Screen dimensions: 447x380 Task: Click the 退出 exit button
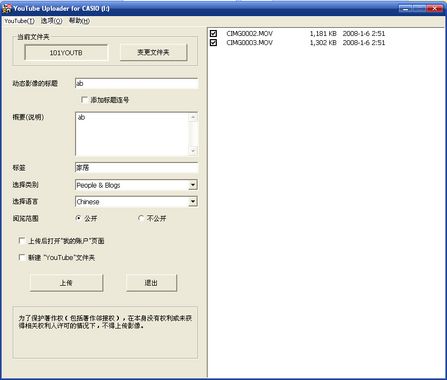(x=151, y=283)
